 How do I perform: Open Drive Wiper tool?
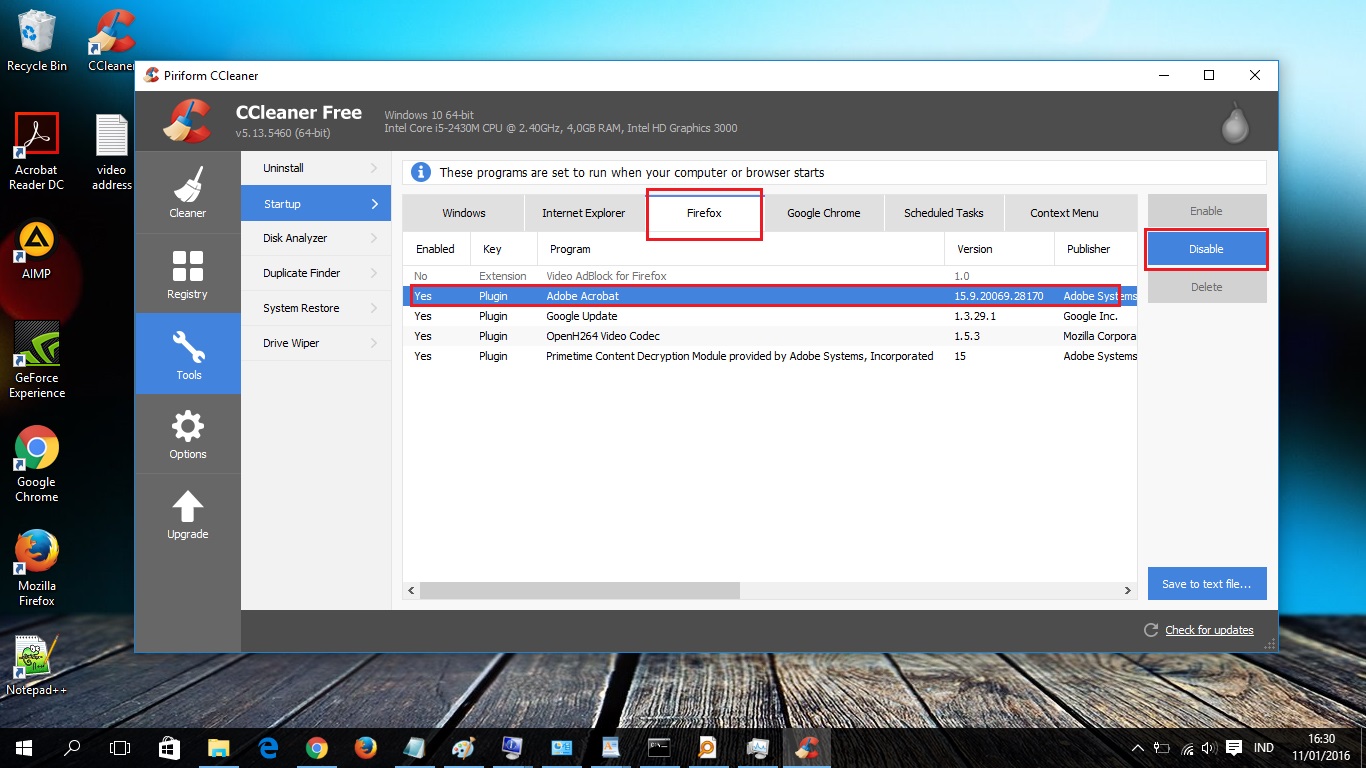point(316,343)
